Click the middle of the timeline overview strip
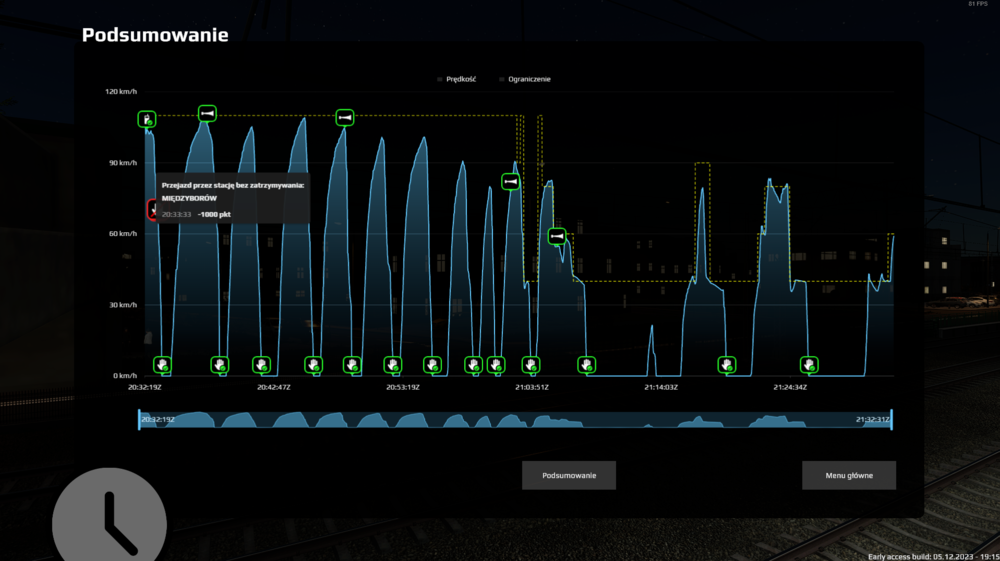1000x561 pixels. tap(515, 420)
